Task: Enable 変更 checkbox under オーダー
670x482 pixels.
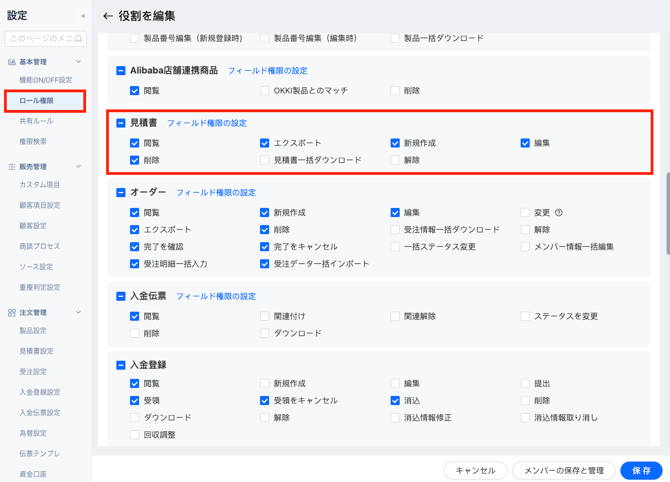Action: tap(525, 212)
